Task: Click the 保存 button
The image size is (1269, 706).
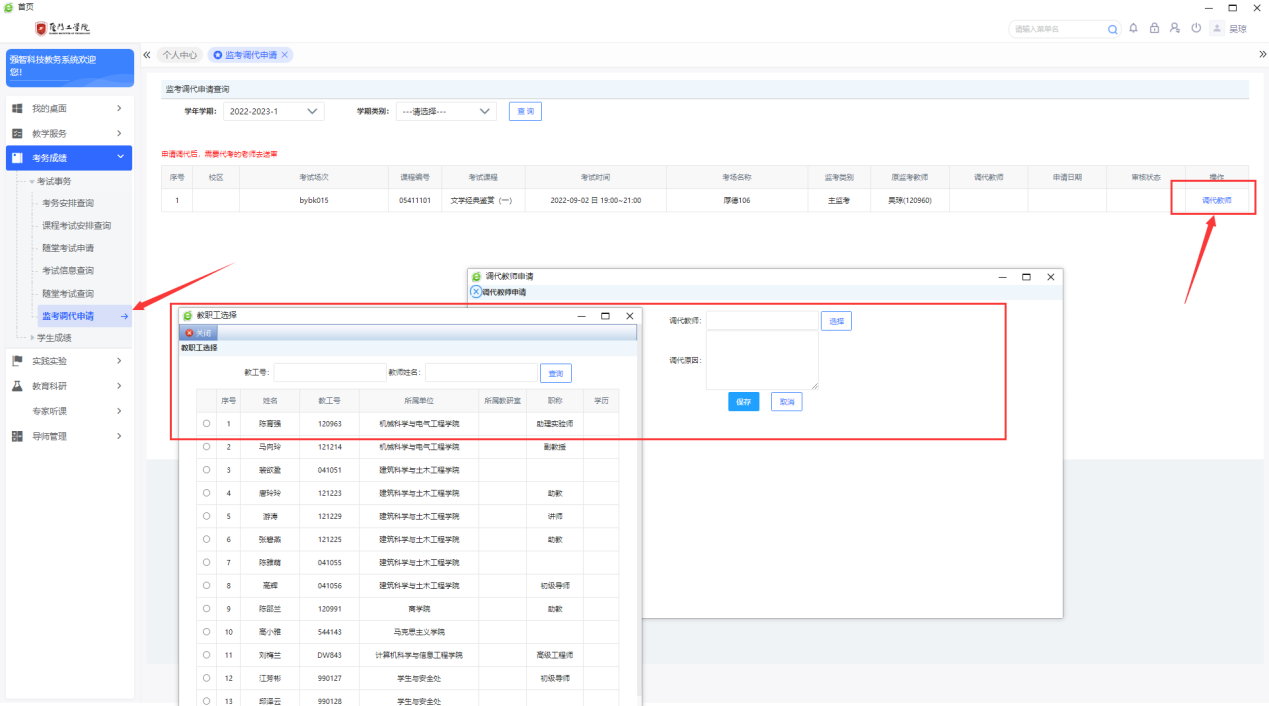Action: [743, 401]
